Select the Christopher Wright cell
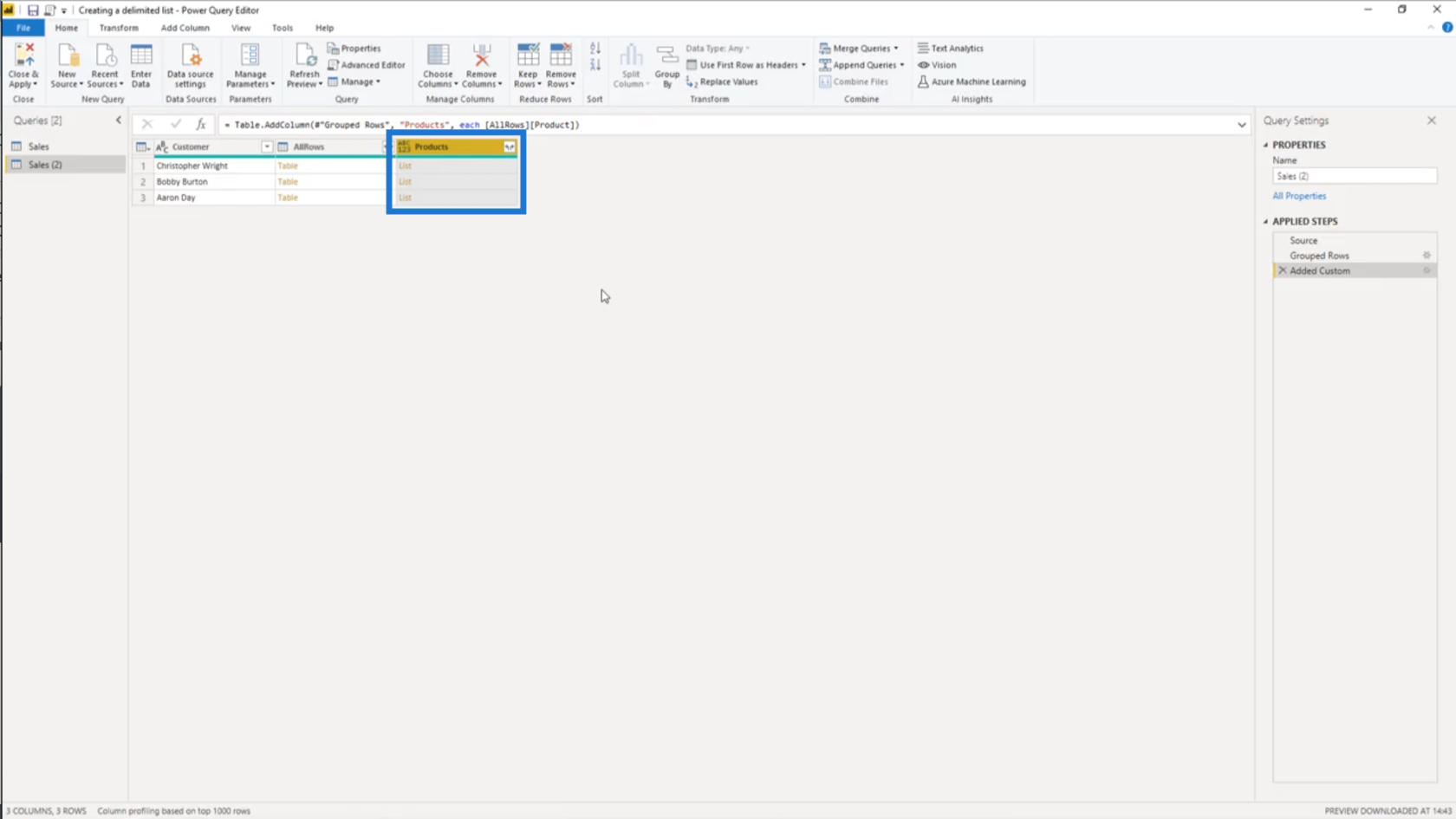The height and width of the screenshot is (819, 1456). point(213,166)
